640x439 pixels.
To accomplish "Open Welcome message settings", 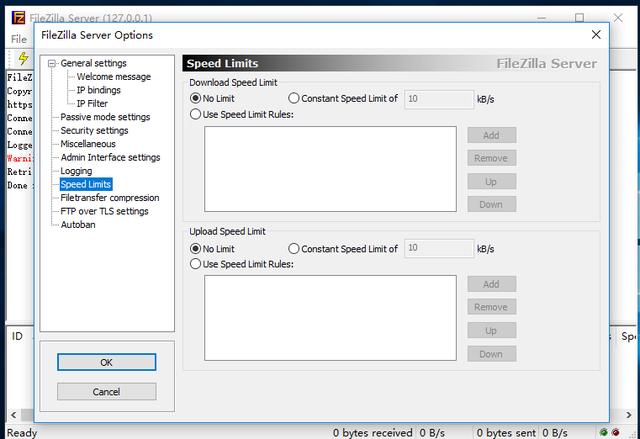I will coord(113,77).
